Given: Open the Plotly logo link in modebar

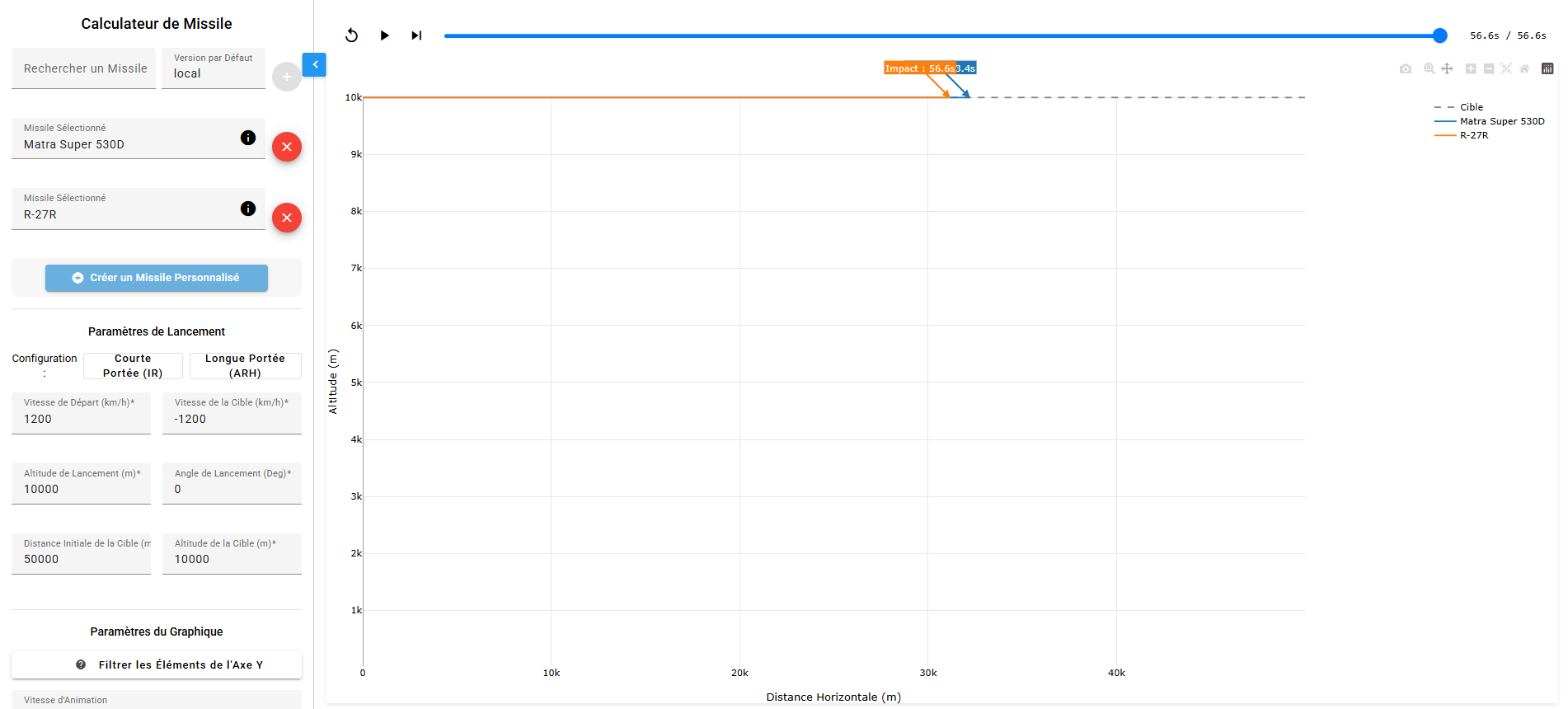Looking at the screenshot, I should coord(1547,68).
